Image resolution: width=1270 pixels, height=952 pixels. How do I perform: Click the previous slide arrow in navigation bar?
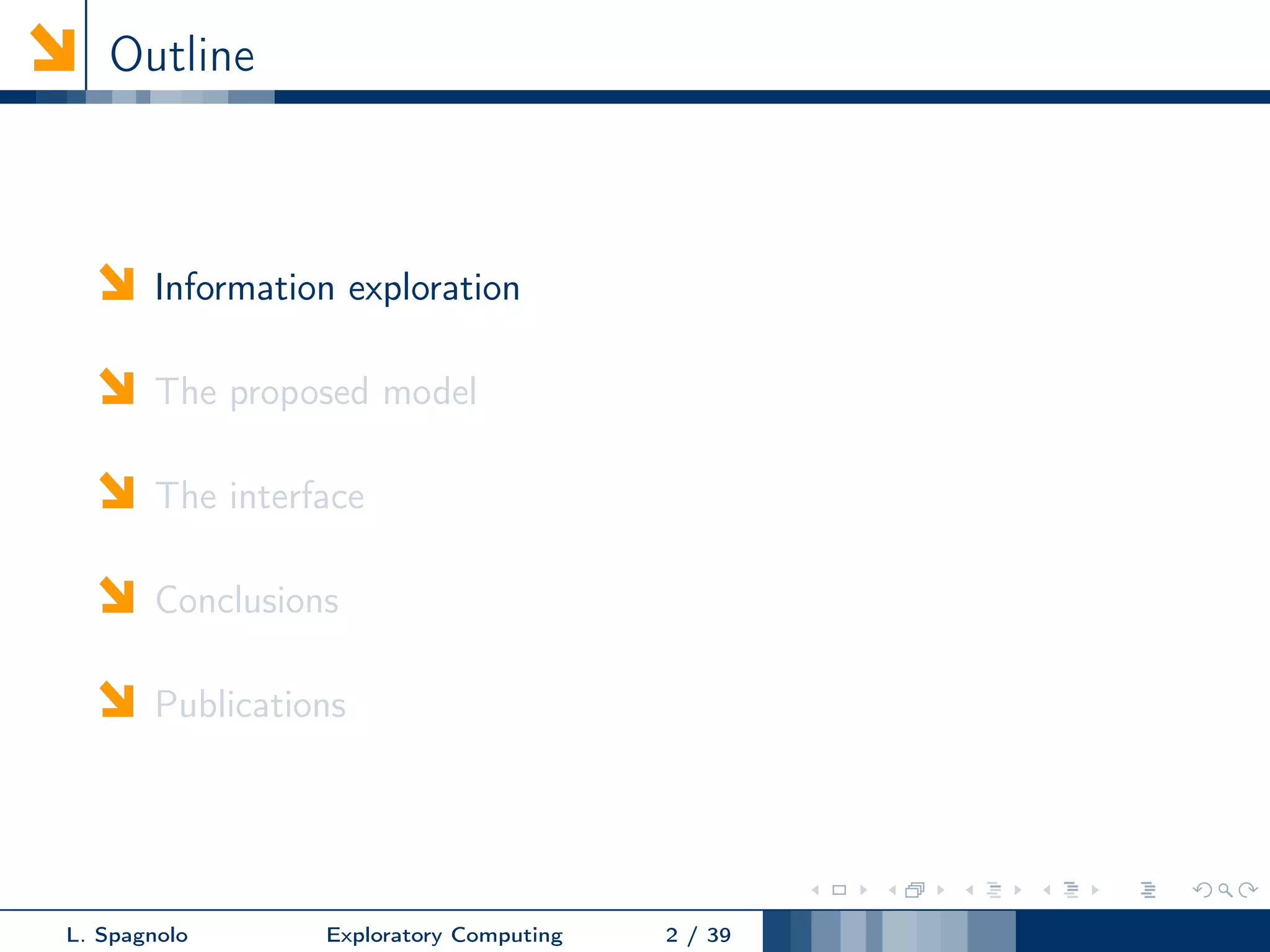pyautogui.click(x=815, y=890)
